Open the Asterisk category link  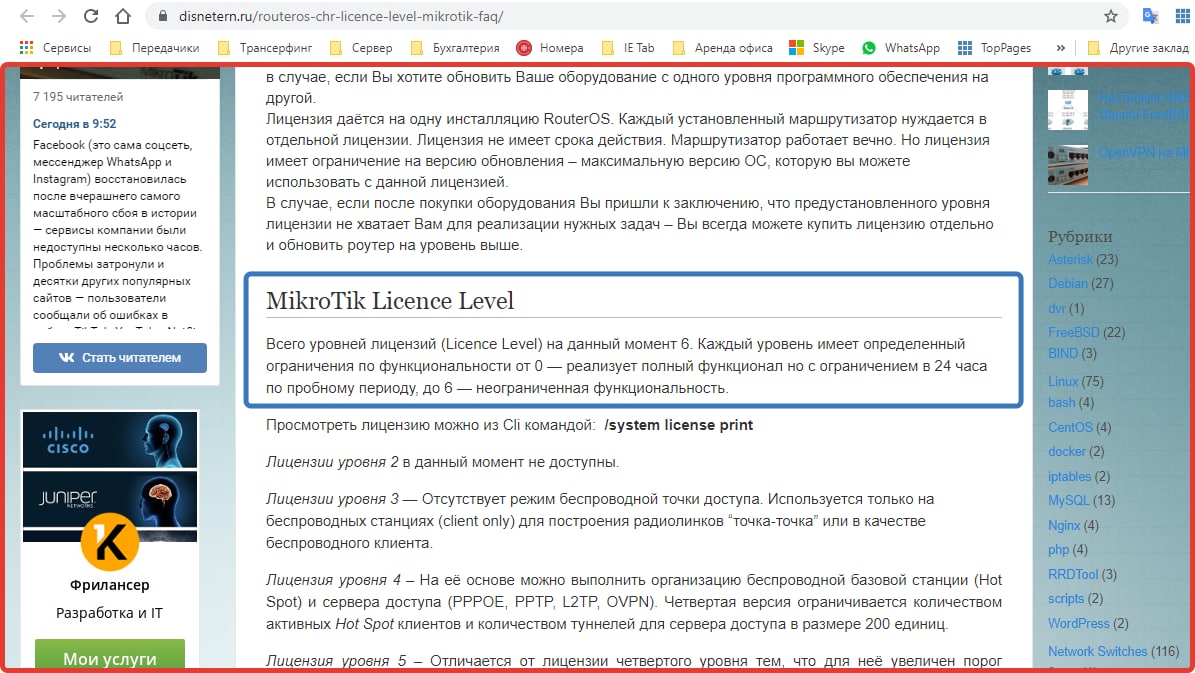(x=1070, y=259)
